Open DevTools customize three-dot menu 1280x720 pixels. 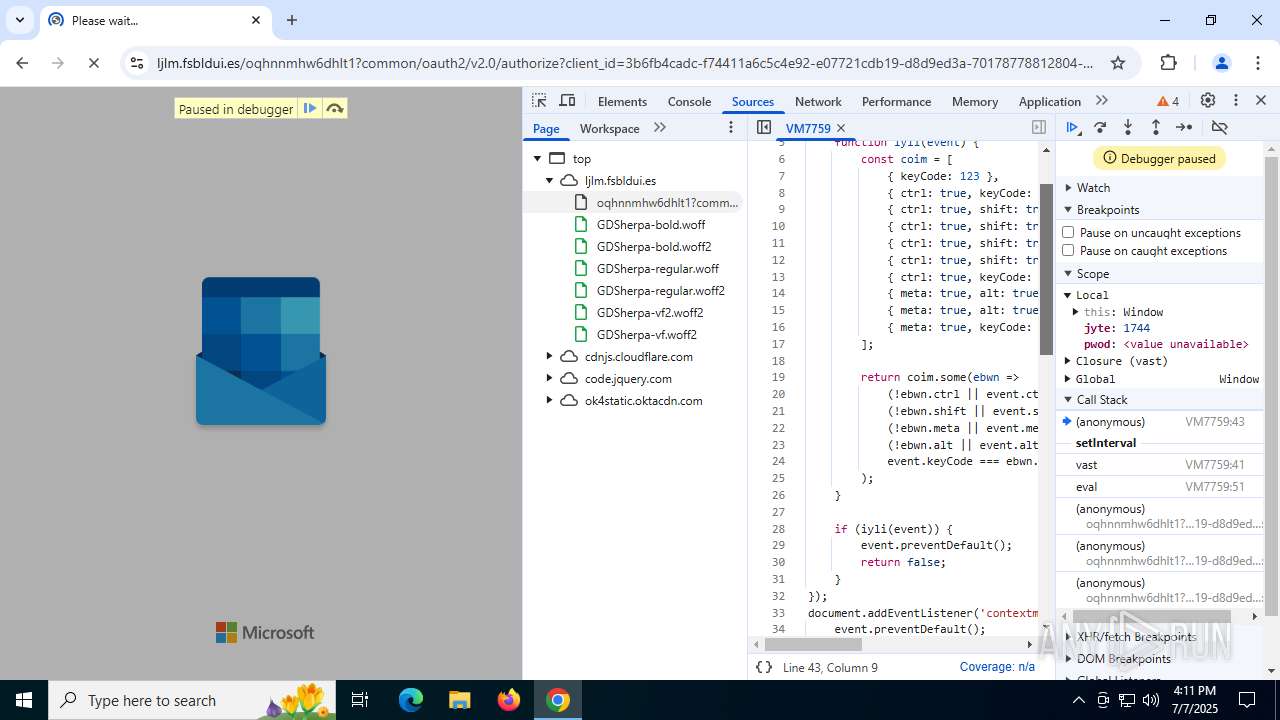[x=1236, y=101]
